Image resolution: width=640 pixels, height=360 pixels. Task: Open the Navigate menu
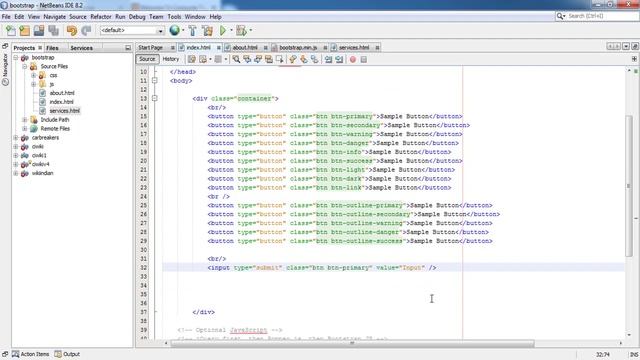(x=55, y=17)
